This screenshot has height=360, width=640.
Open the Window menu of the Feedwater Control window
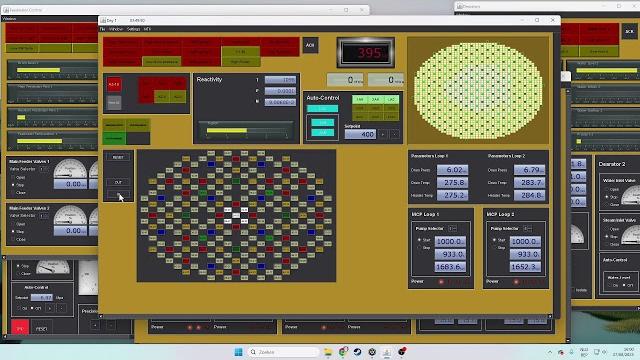coord(9,18)
